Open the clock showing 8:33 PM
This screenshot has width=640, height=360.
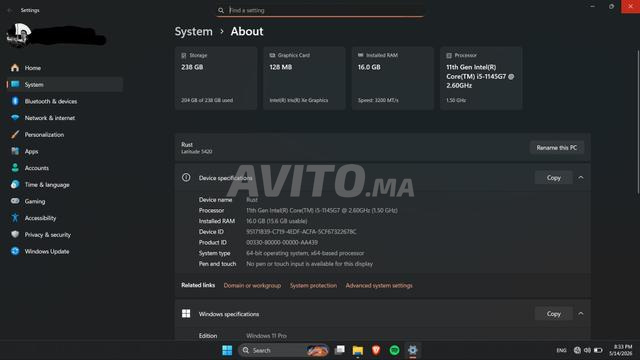620,350
